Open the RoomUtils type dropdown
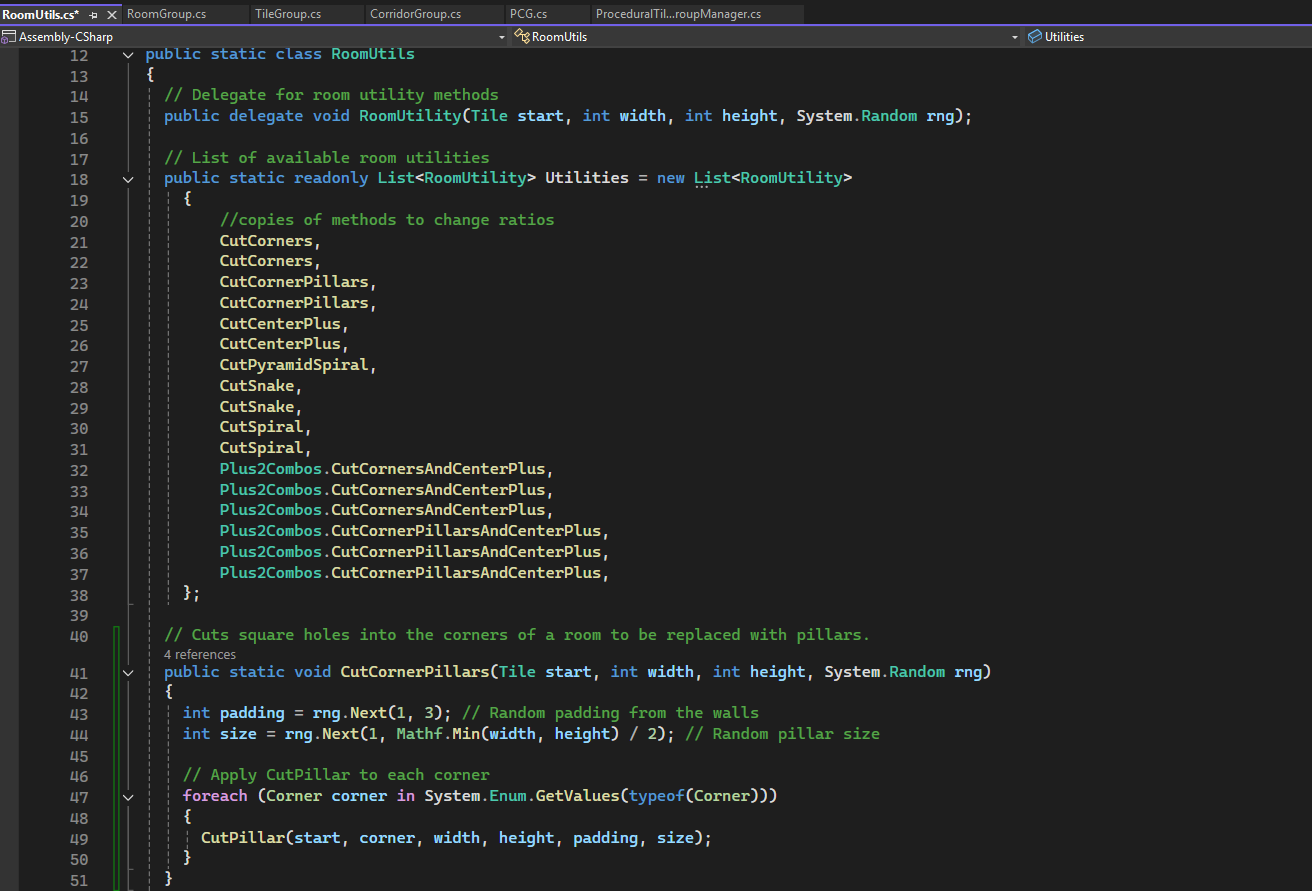This screenshot has height=891, width=1312. (1015, 37)
